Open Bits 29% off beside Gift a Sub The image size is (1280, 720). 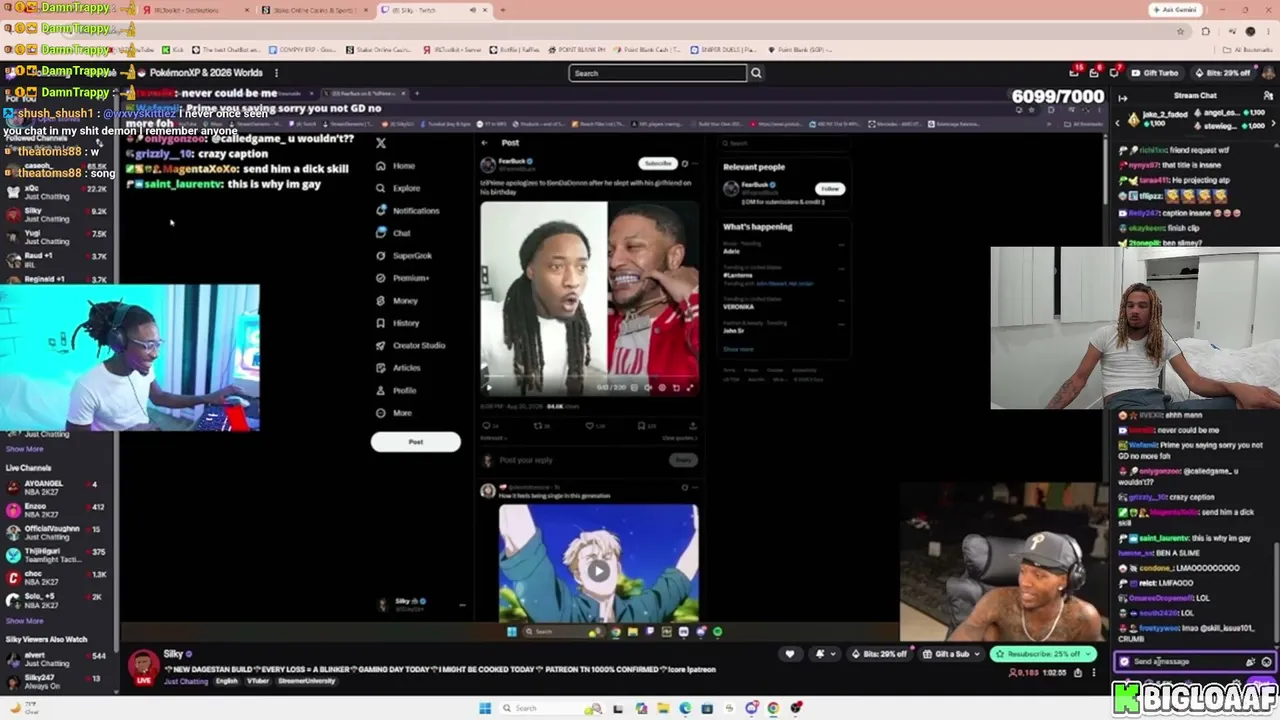tap(879, 654)
